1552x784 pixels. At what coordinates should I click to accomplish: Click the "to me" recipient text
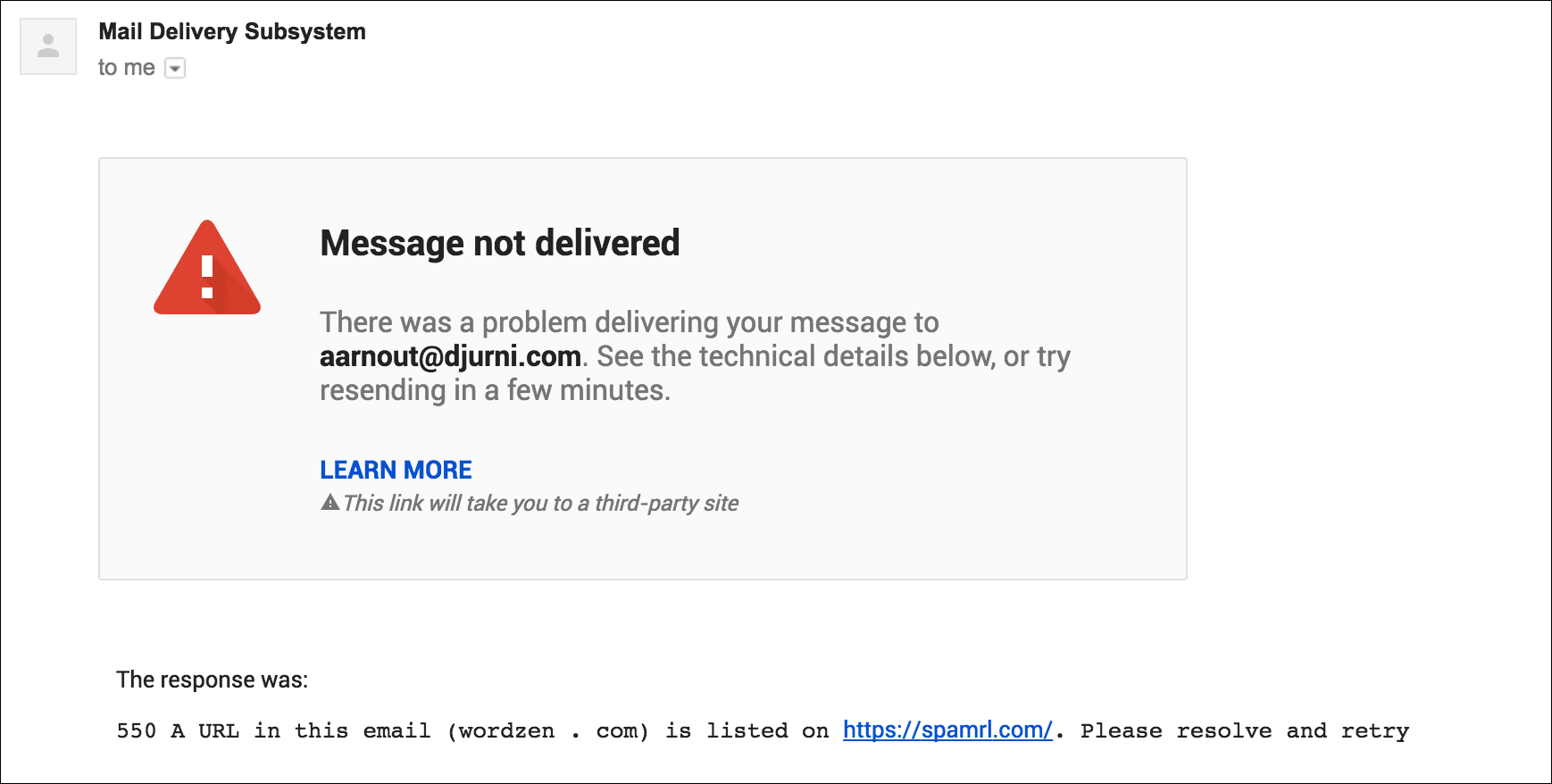point(126,68)
